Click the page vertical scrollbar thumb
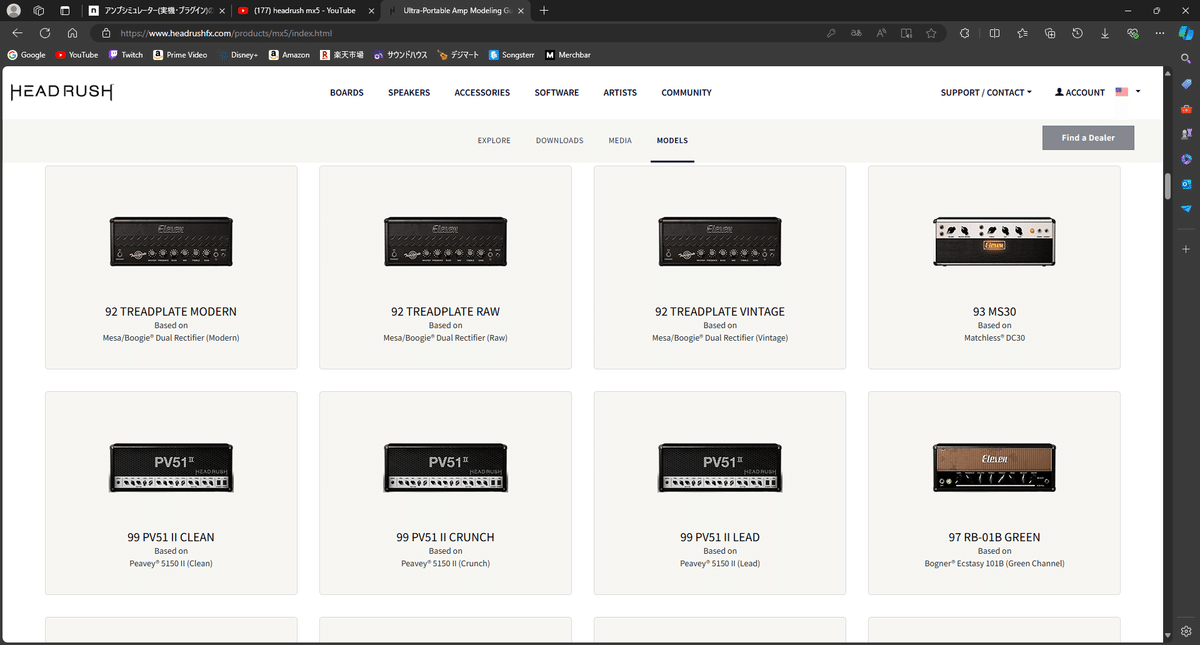Screen dimensions: 1200x645 [x=1167, y=186]
